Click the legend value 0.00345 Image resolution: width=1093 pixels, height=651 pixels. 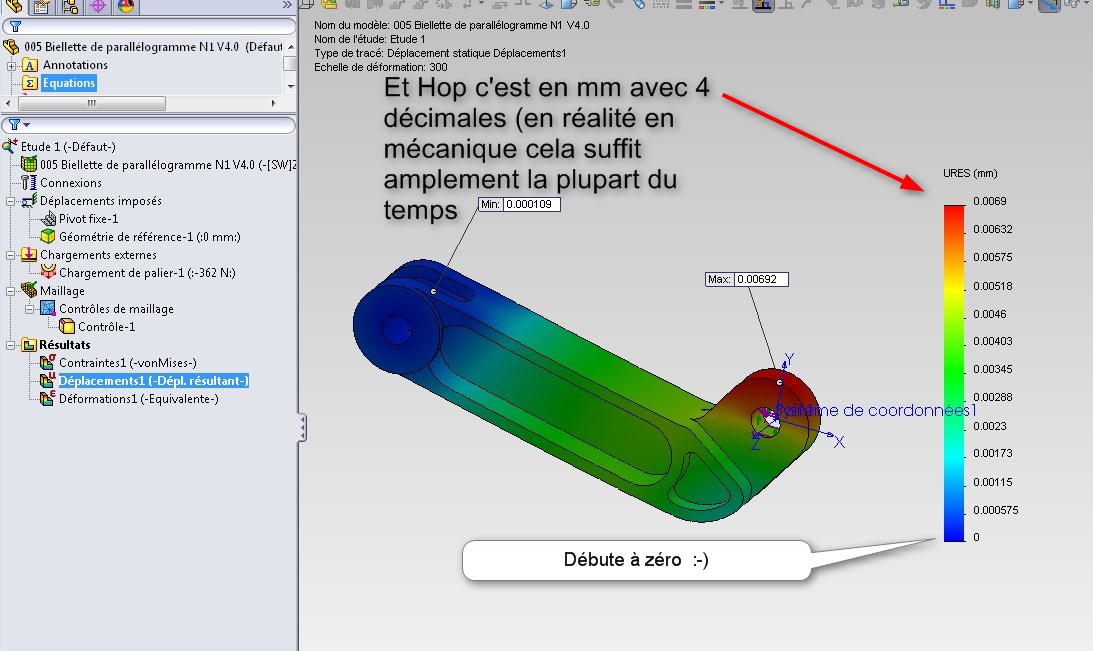[x=993, y=369]
